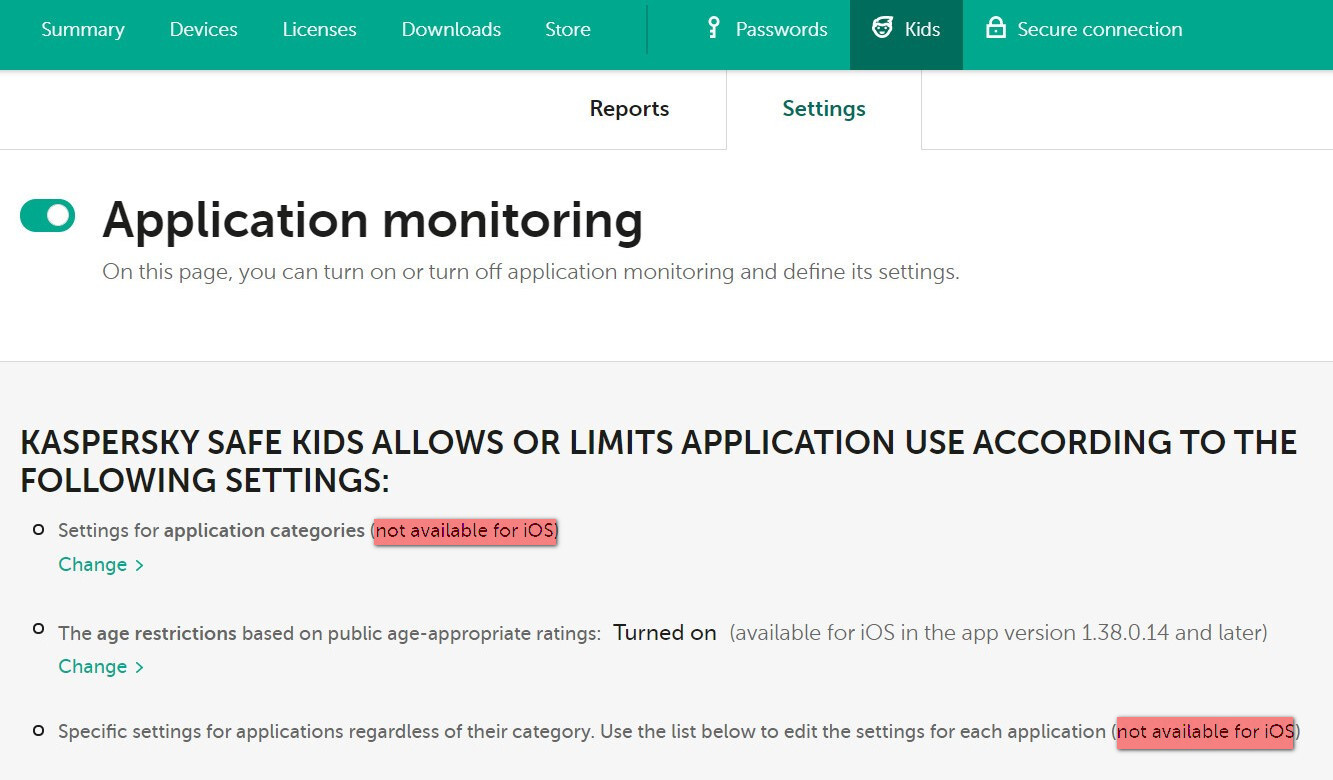
Task: Navigate to Licenses
Action: 320,30
